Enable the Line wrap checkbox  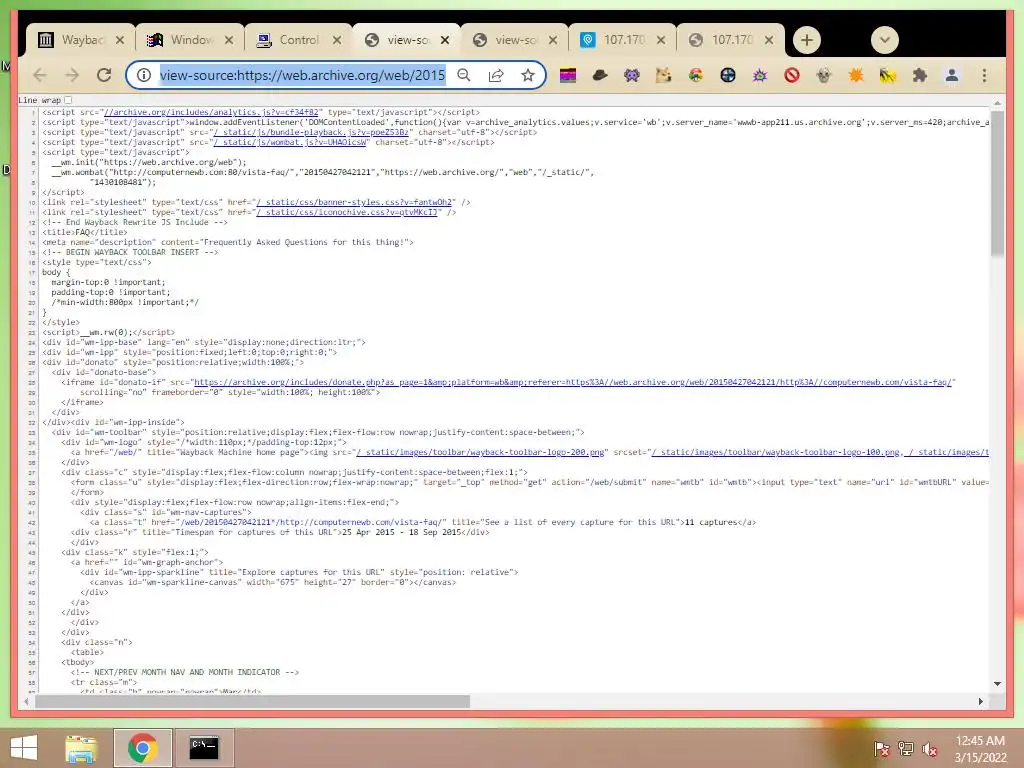click(68, 100)
